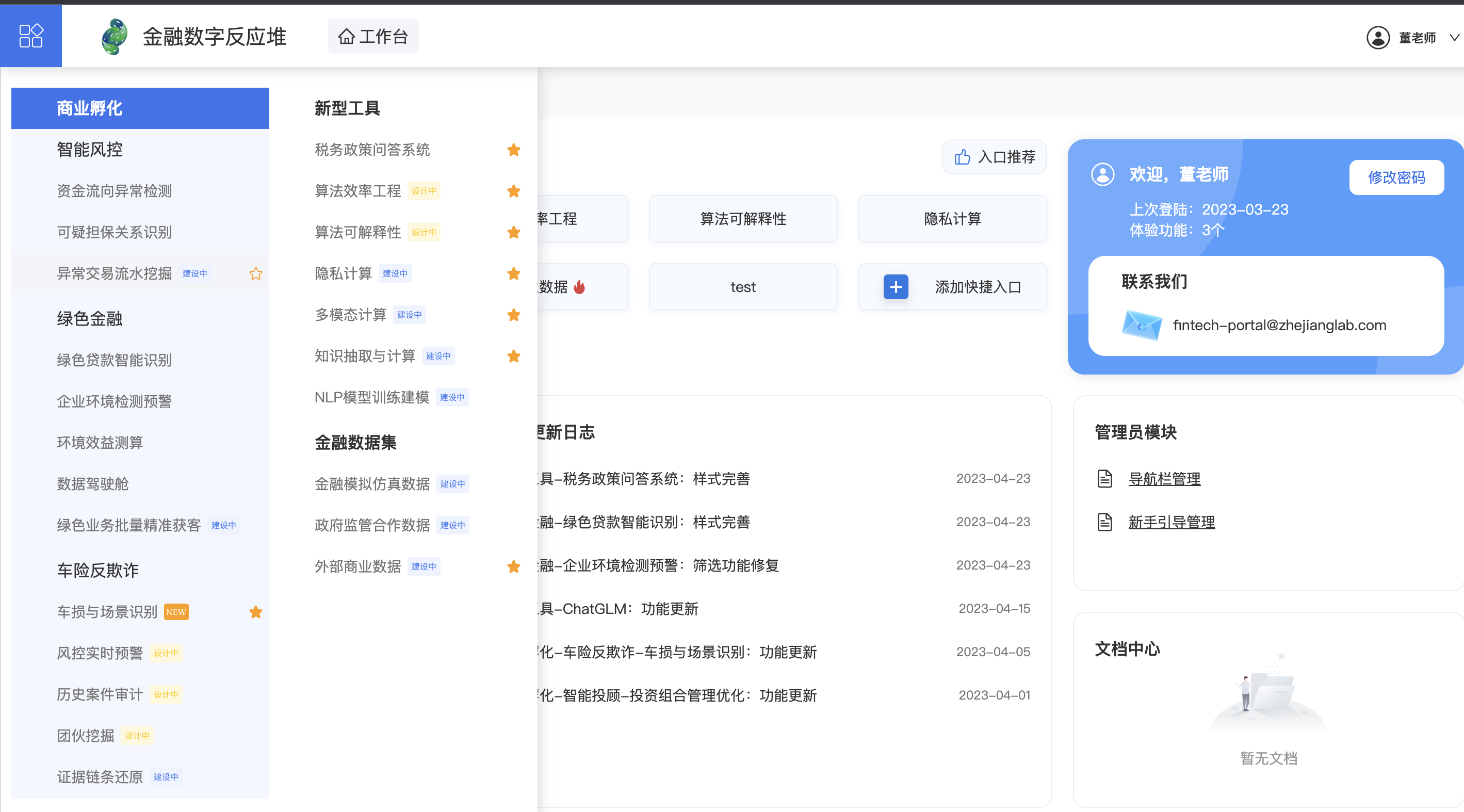This screenshot has width=1464, height=812.
Task: Select the 商业孵化 category
Action: [x=140, y=108]
